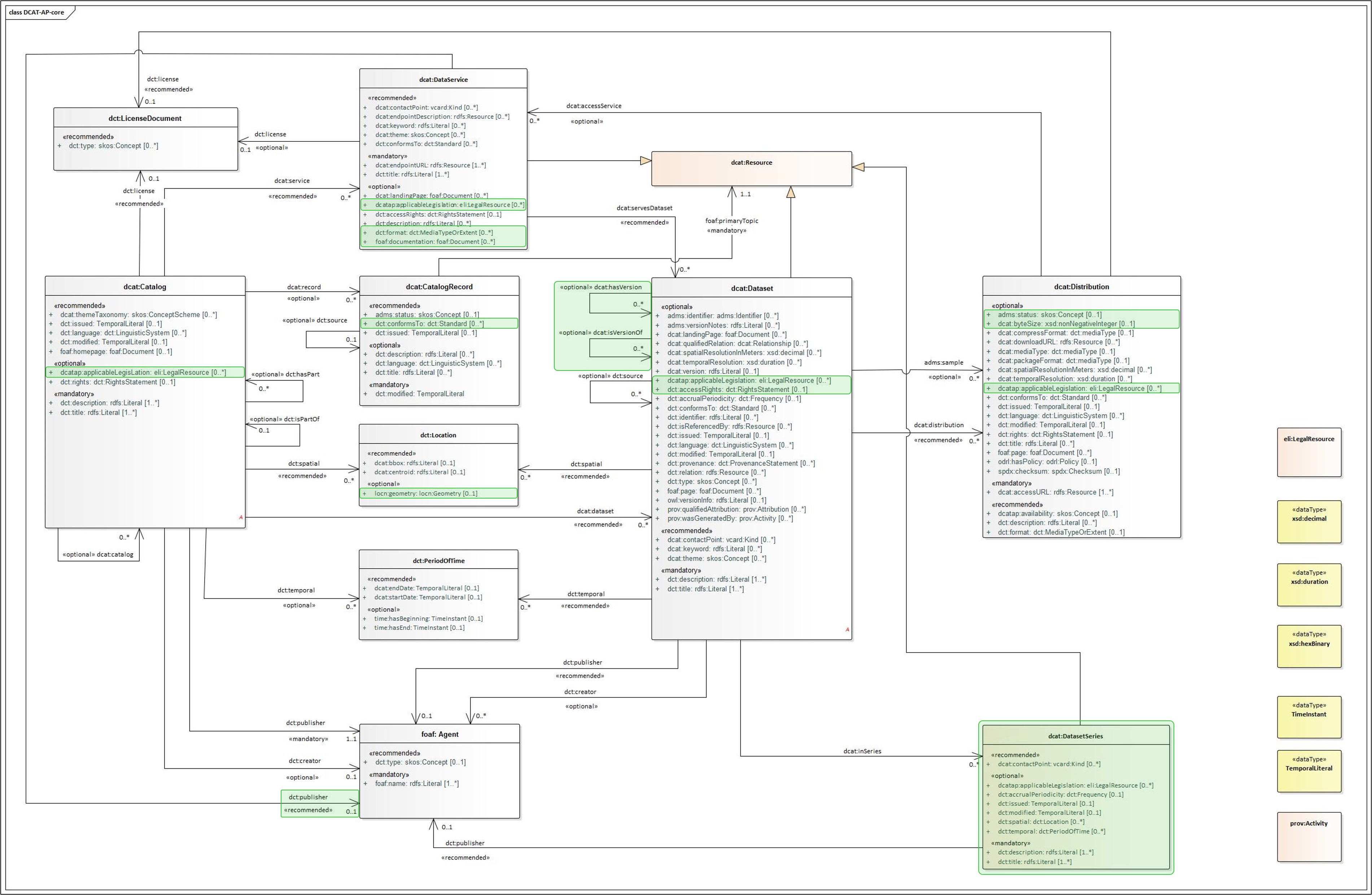Click the "class DCAT-AP-core" diagram label
This screenshot has width=1372, height=895.
point(36,12)
